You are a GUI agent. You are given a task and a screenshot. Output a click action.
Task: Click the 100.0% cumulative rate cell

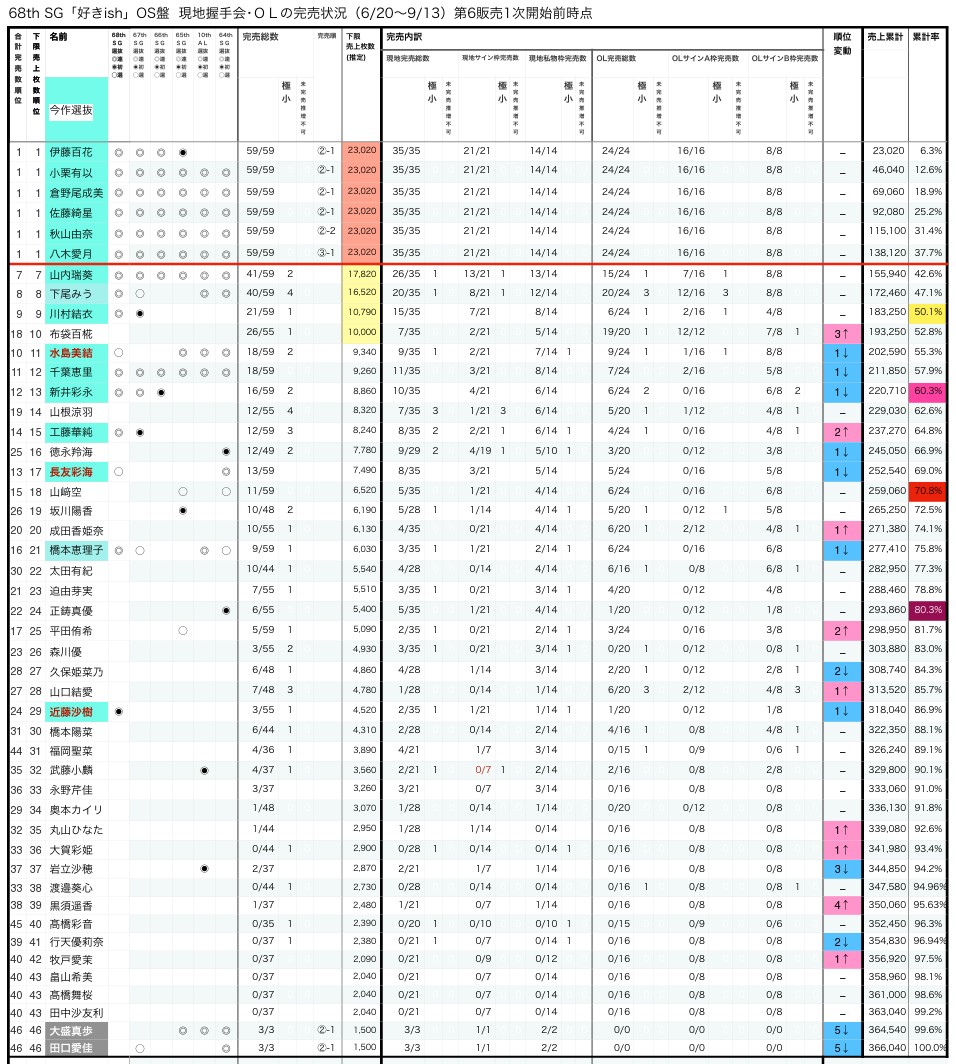point(930,1047)
